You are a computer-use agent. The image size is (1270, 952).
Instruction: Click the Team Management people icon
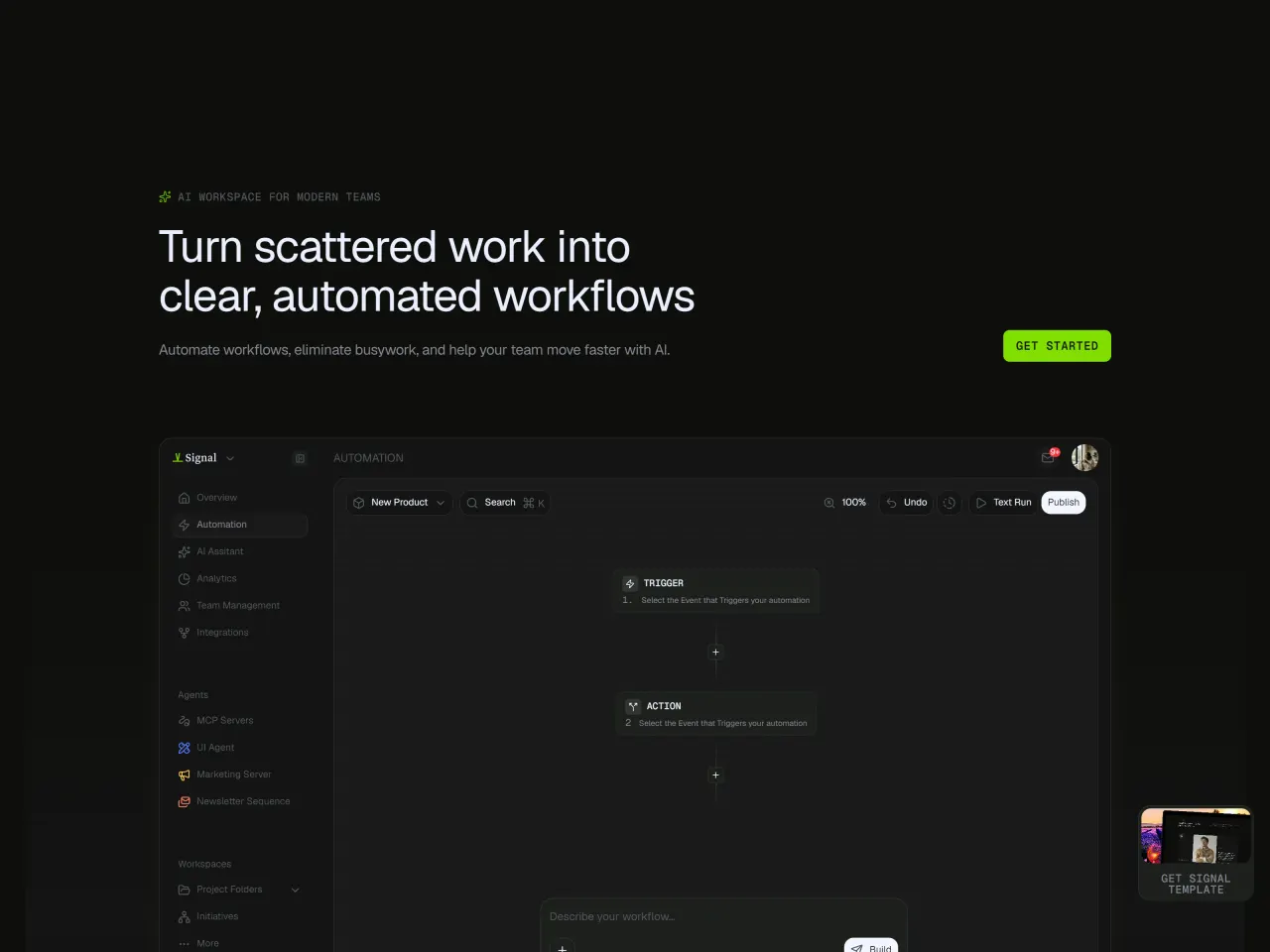[x=184, y=606]
